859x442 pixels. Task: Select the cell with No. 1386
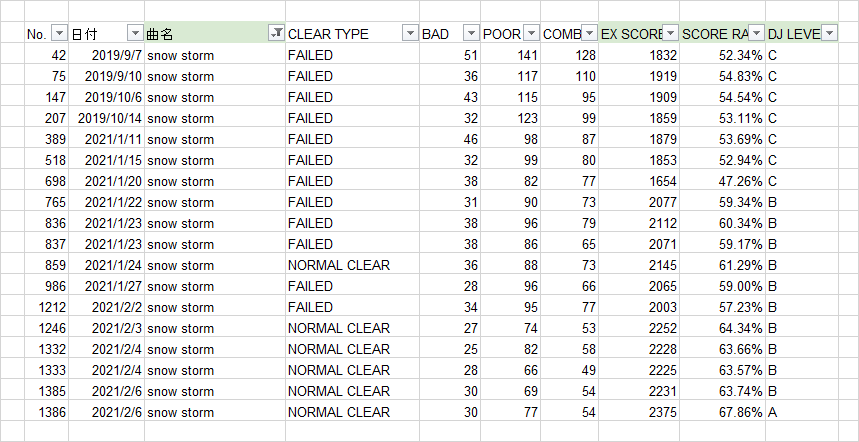tap(47, 412)
